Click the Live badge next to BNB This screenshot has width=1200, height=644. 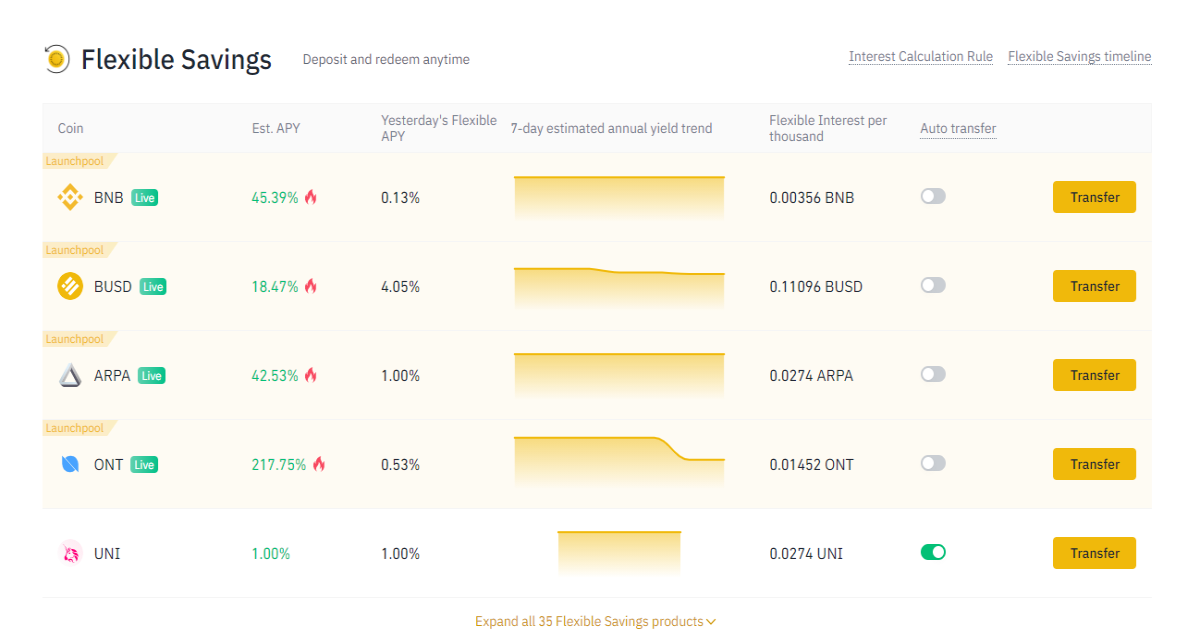pyautogui.click(x=145, y=198)
